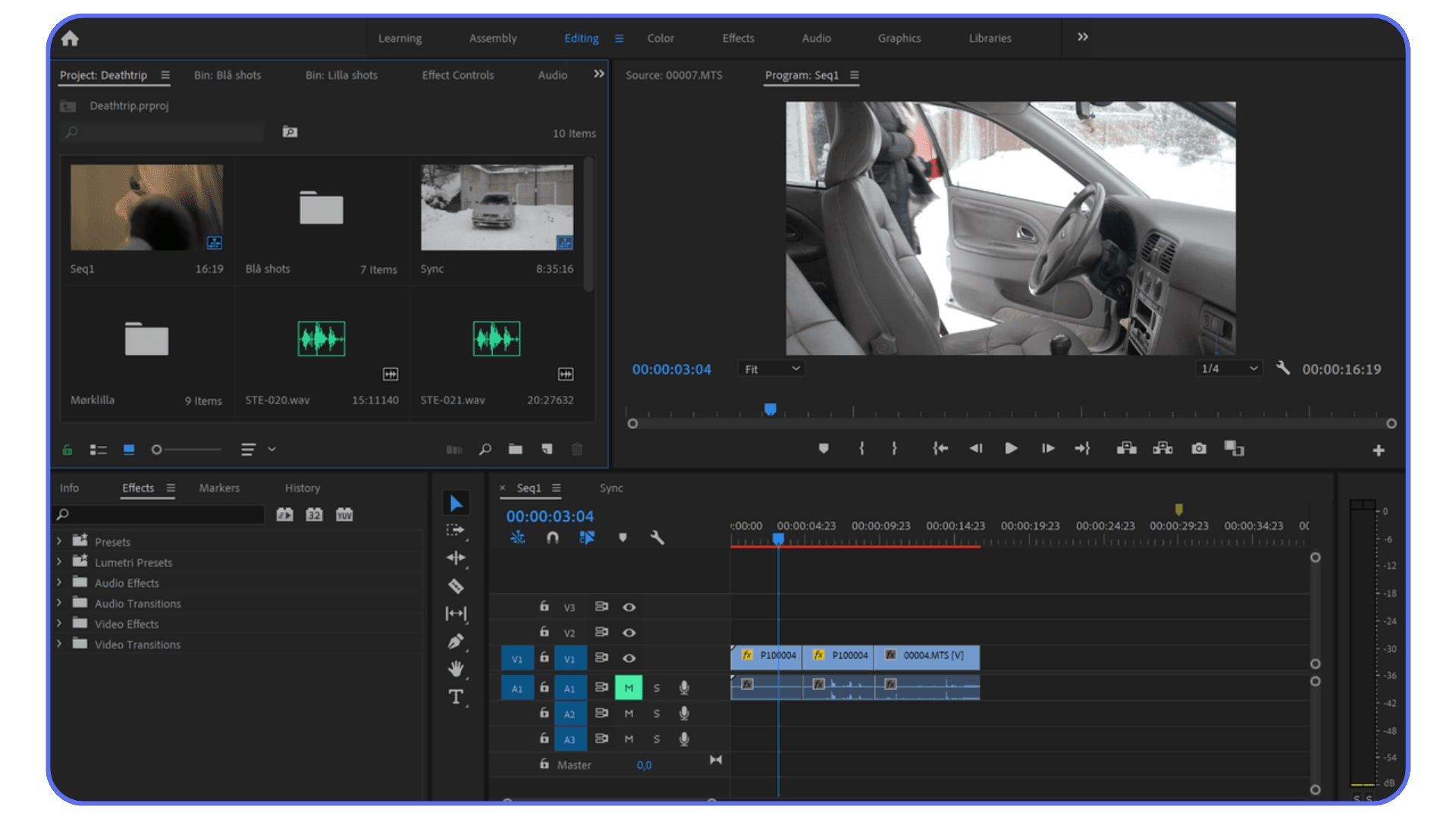Viewport: 1456px width, 819px height.
Task: Select the Sync clip thumbnail
Action: click(x=496, y=206)
